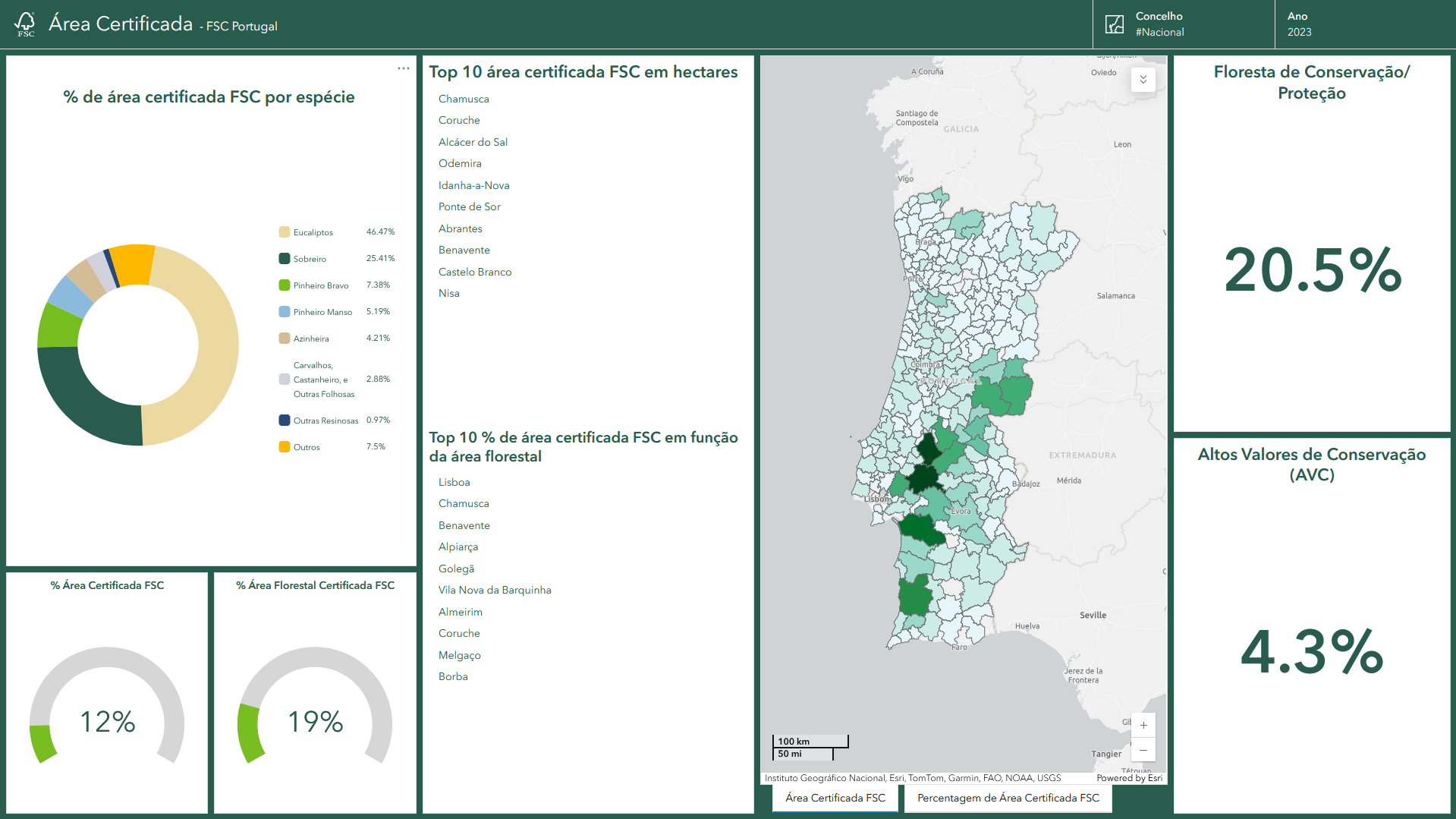Zoom in on the map
This screenshot has width=1456, height=819.
click(x=1143, y=725)
